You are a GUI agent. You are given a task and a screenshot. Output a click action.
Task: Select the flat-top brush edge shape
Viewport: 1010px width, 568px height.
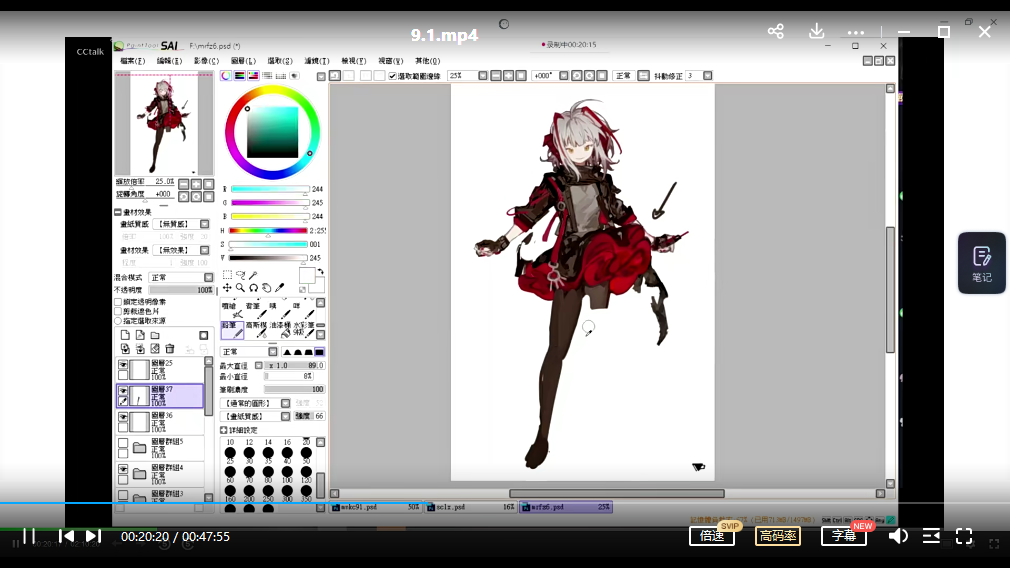click(x=319, y=352)
